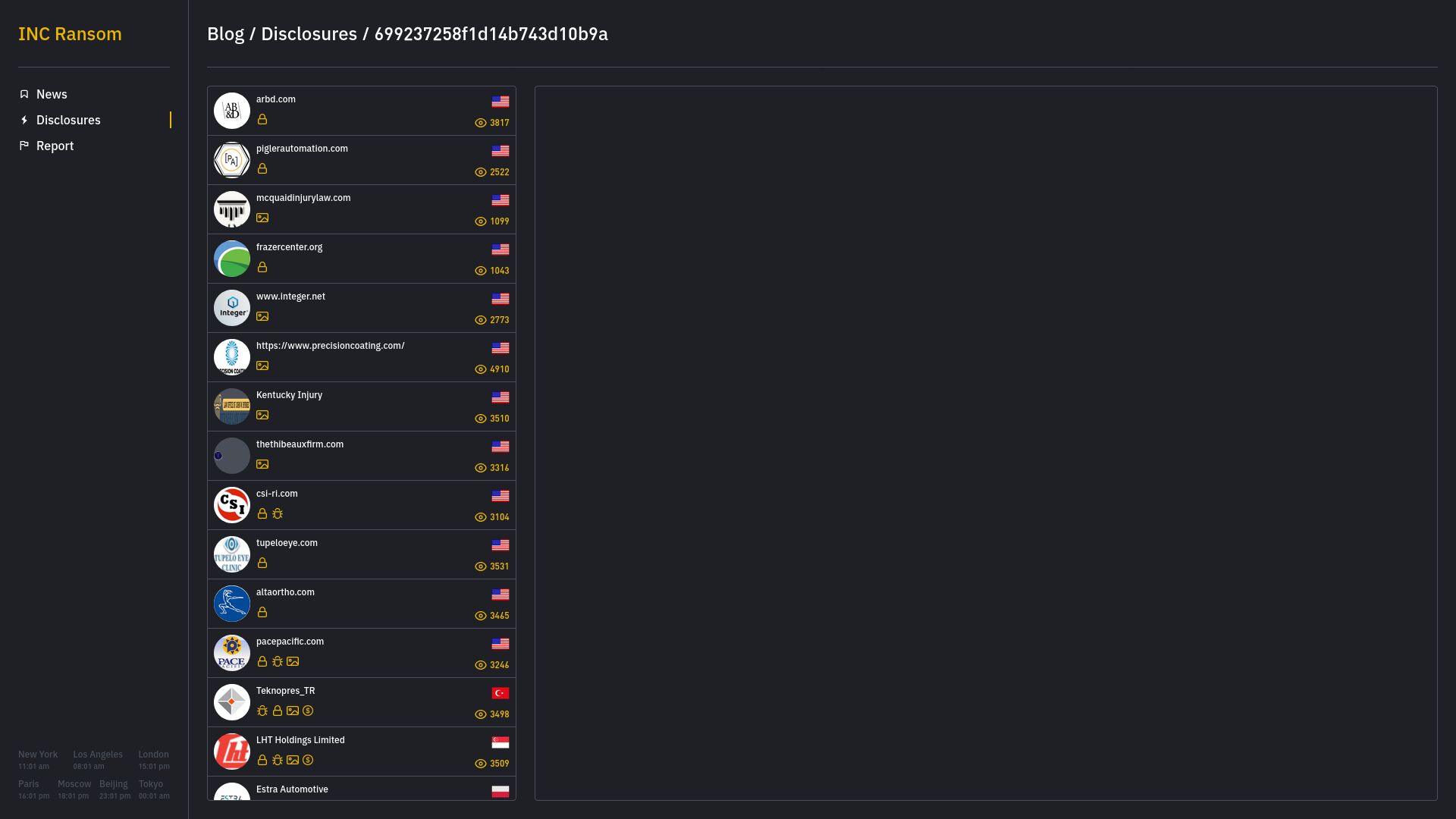Click the Tupelo Eye Clinic logo thumbnail

pos(232,554)
